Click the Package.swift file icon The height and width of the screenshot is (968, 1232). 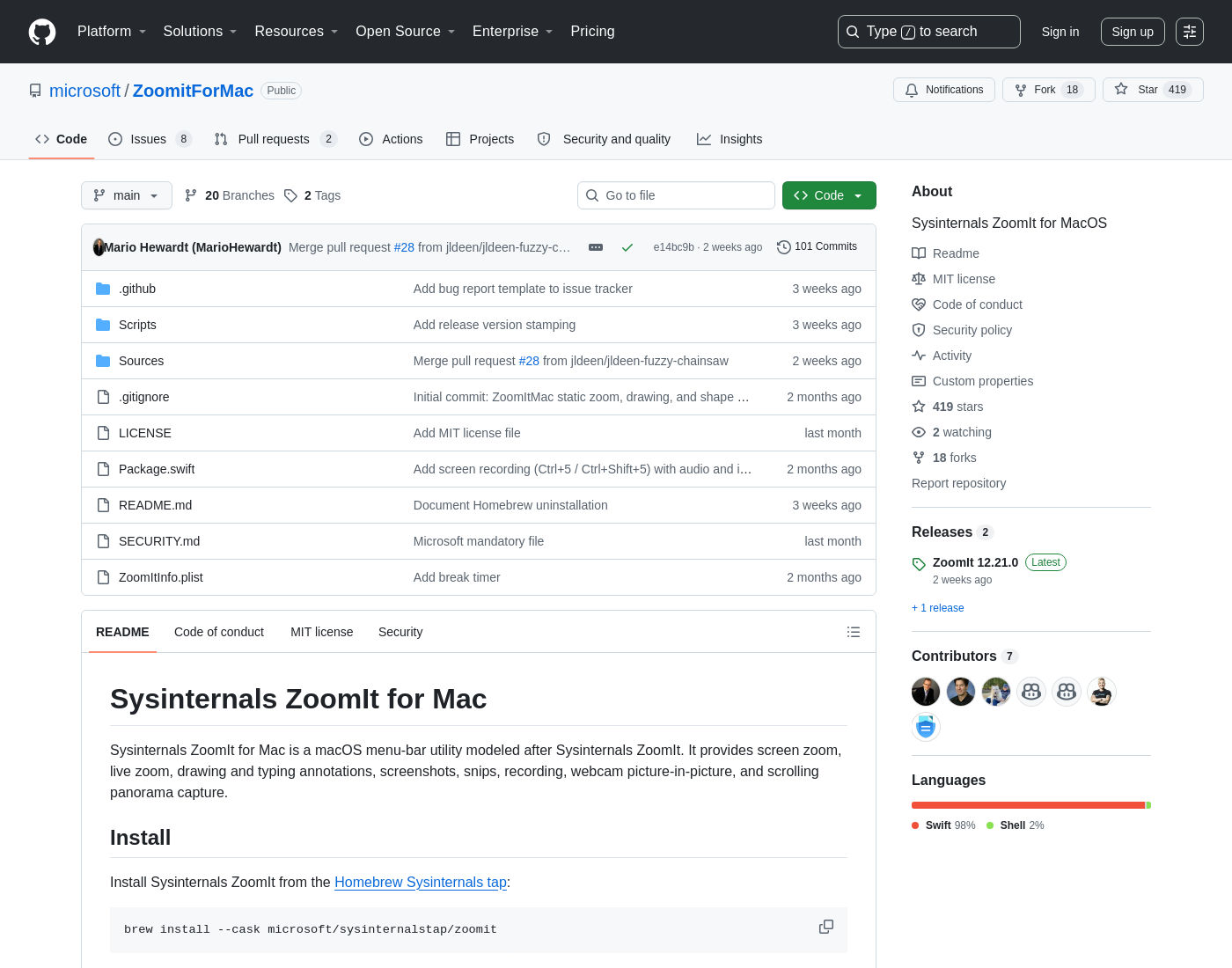point(103,469)
